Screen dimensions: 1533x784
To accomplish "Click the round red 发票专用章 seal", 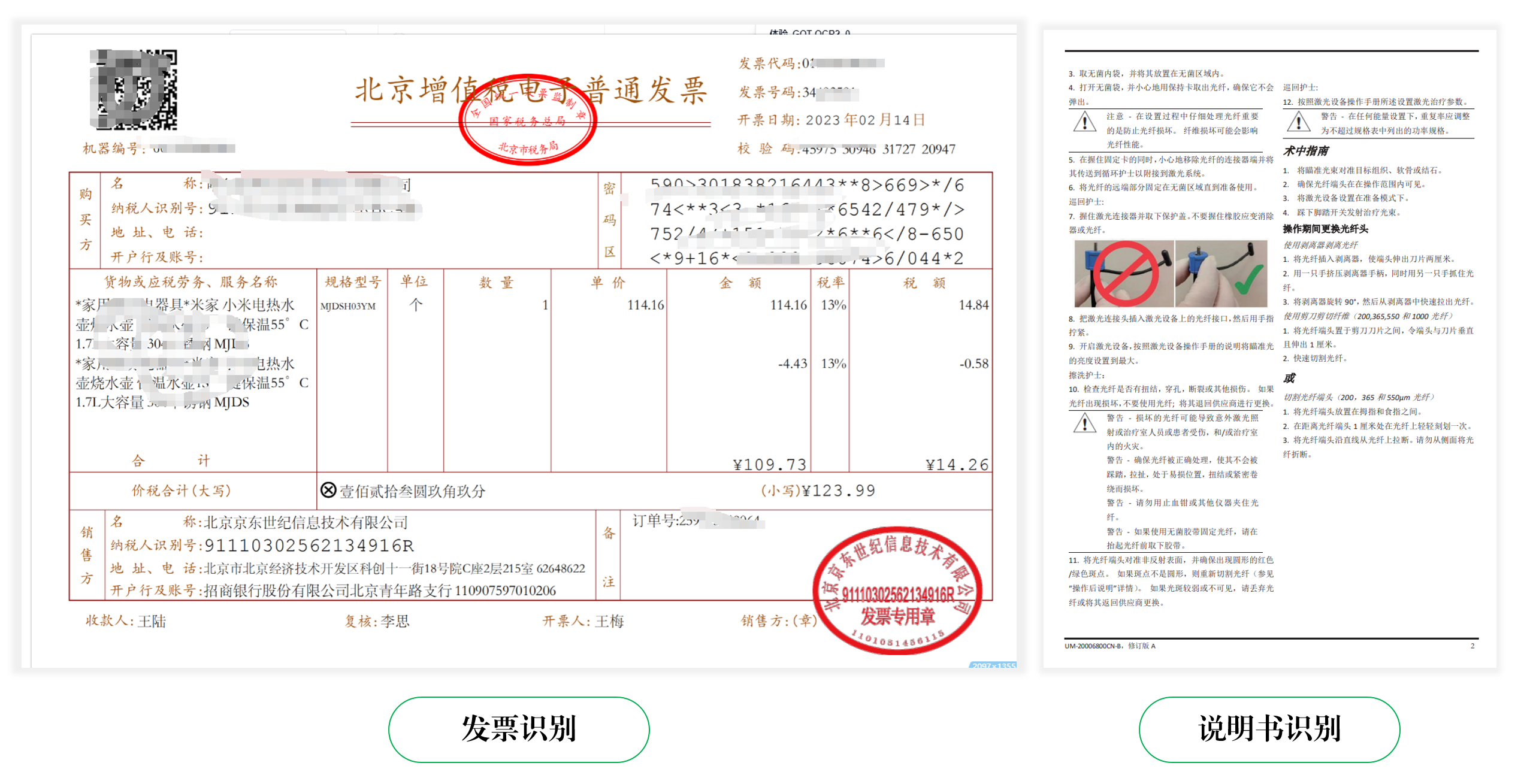I will point(896,590).
